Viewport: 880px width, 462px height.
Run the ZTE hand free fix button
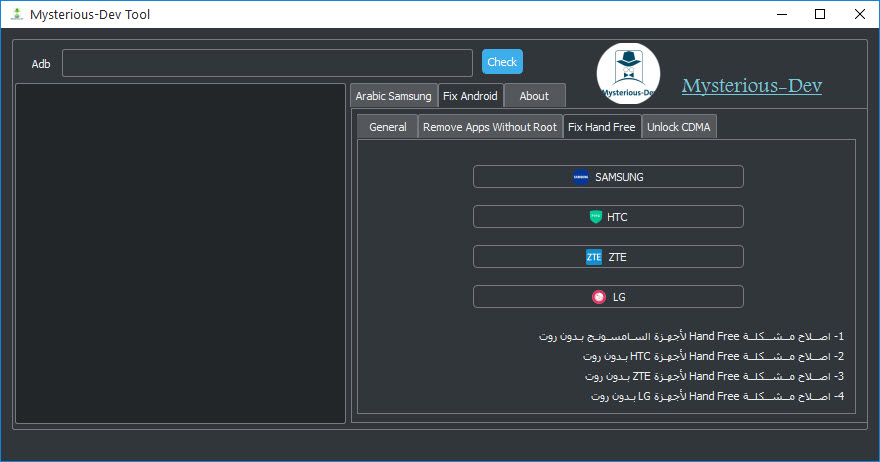coord(608,257)
